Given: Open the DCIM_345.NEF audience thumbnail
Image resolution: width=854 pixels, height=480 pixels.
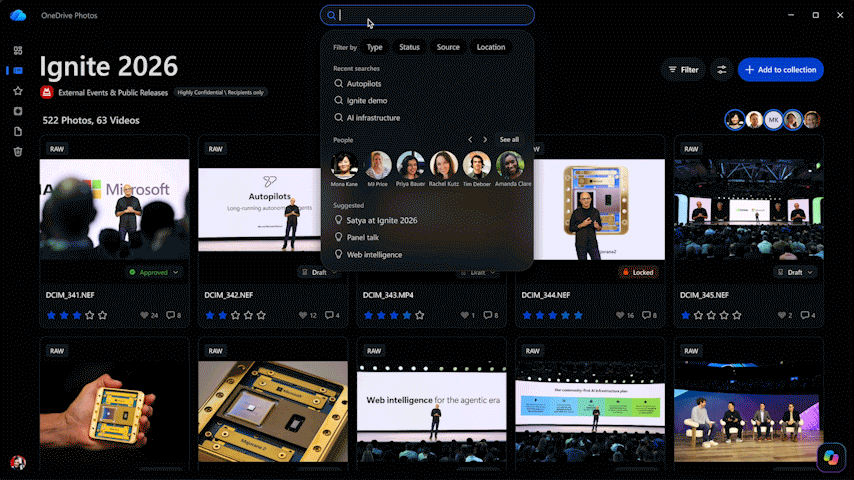Looking at the screenshot, I should 748,209.
